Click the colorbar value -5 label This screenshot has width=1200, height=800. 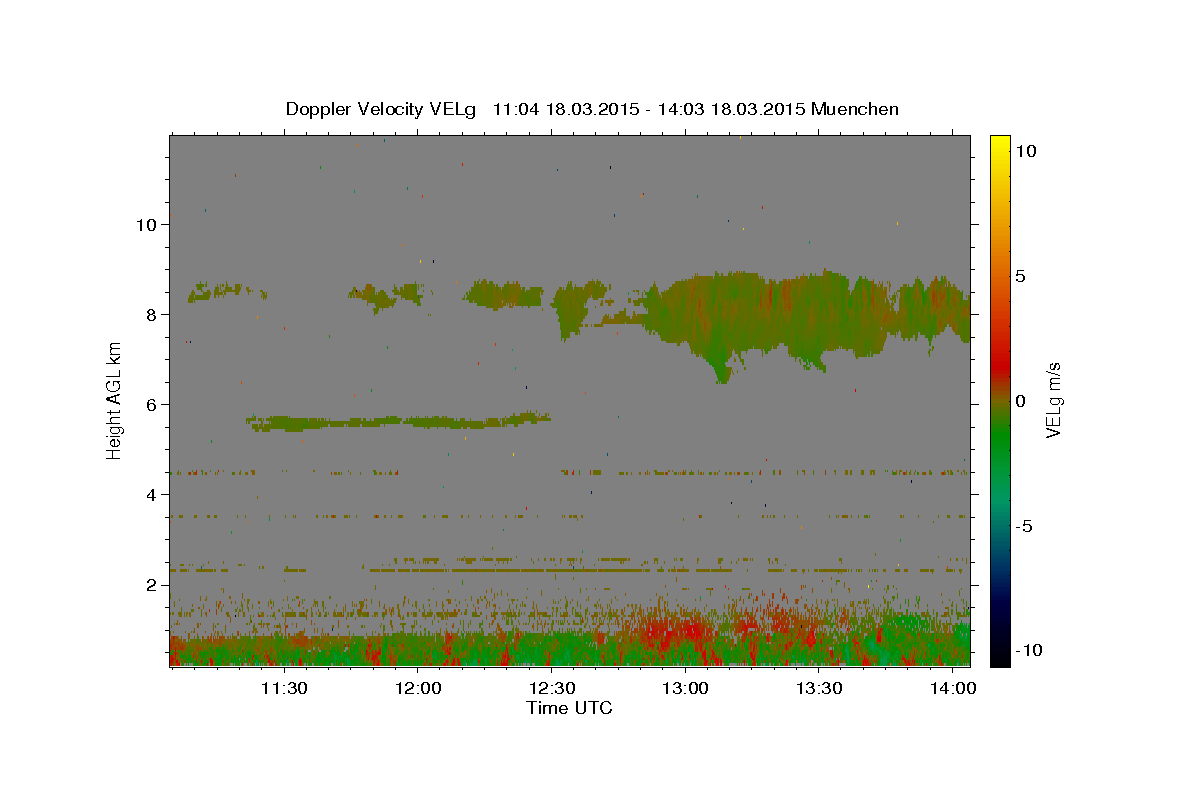click(x=1025, y=526)
